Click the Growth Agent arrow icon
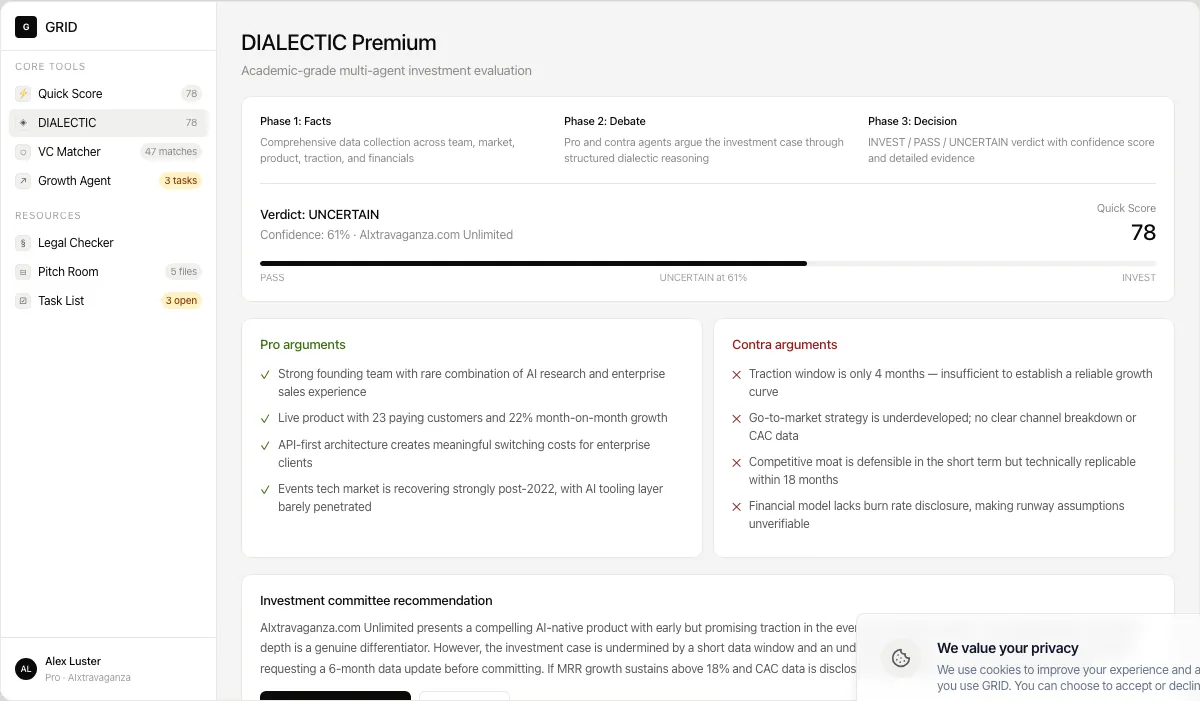1200x701 pixels. pyautogui.click(x=22, y=180)
